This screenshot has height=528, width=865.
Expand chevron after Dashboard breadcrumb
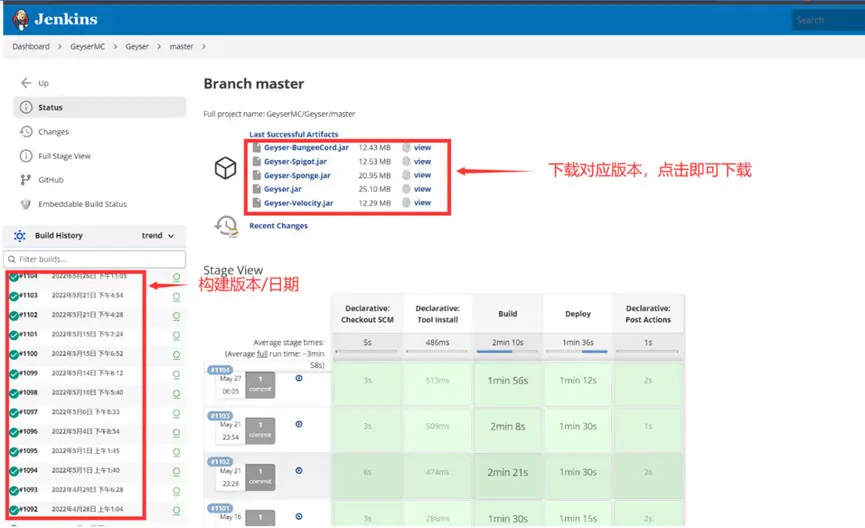coord(60,46)
